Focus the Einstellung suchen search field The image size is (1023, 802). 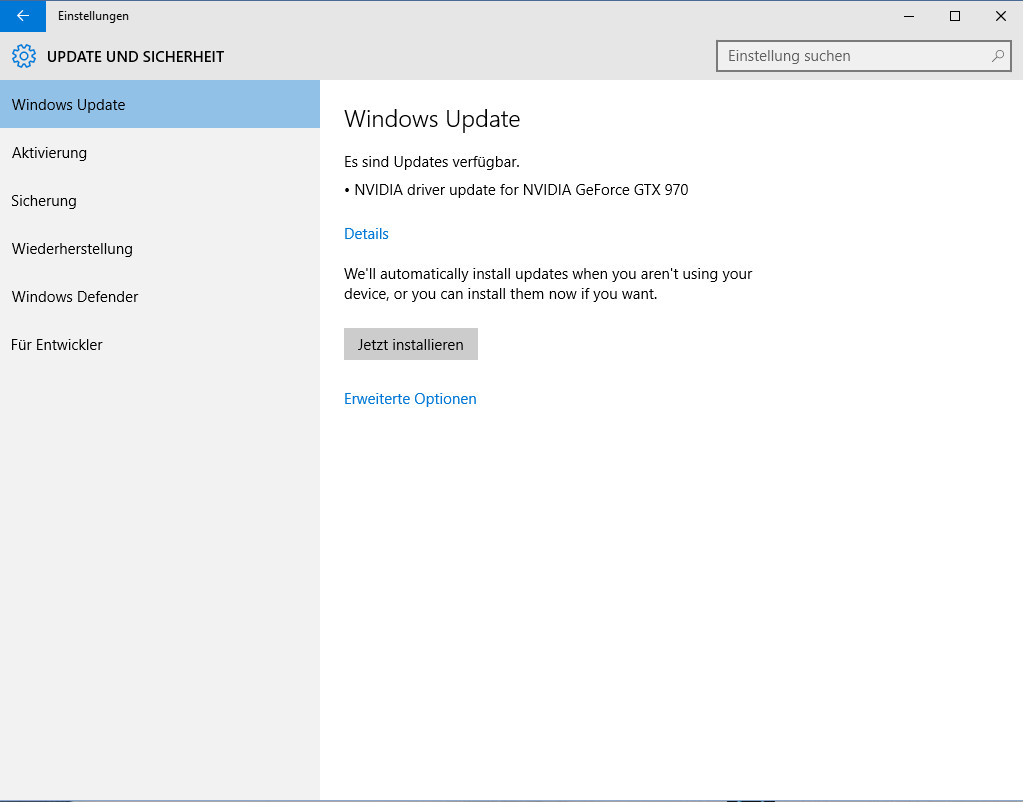(863, 56)
